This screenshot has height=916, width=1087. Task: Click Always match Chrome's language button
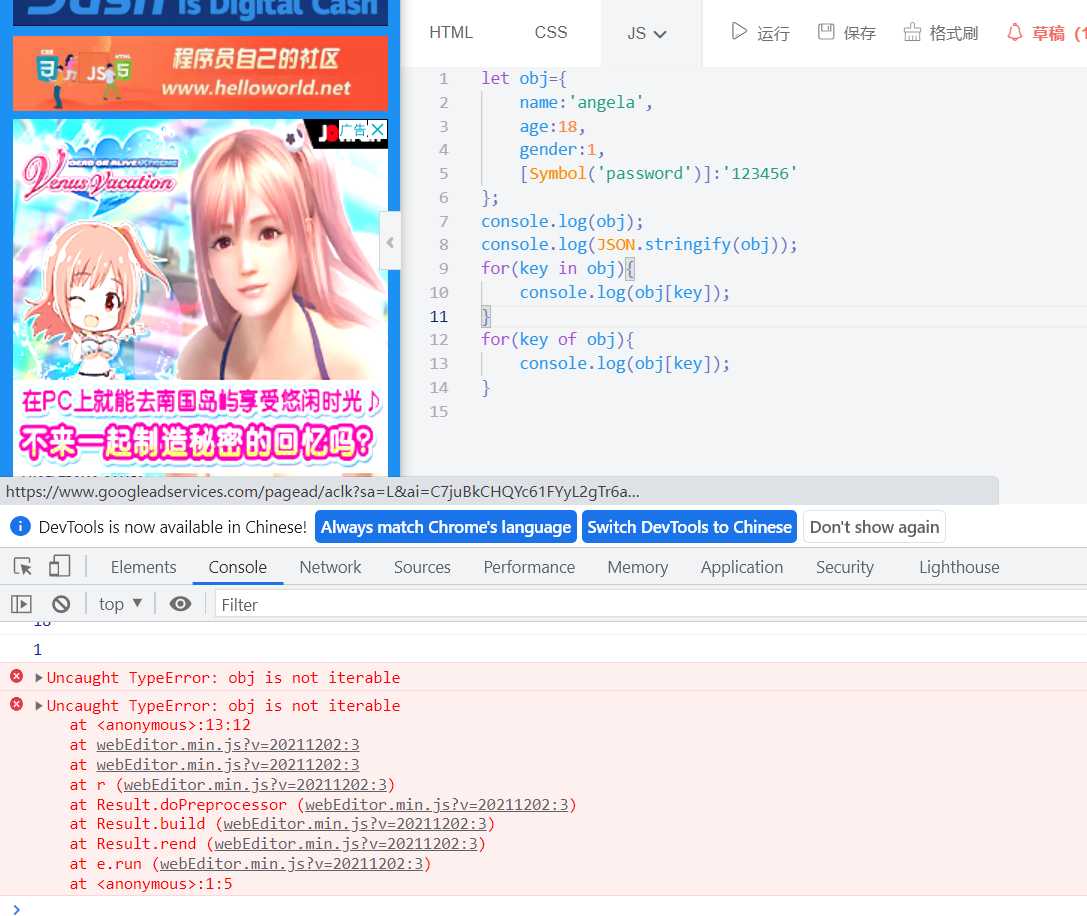[x=446, y=527]
